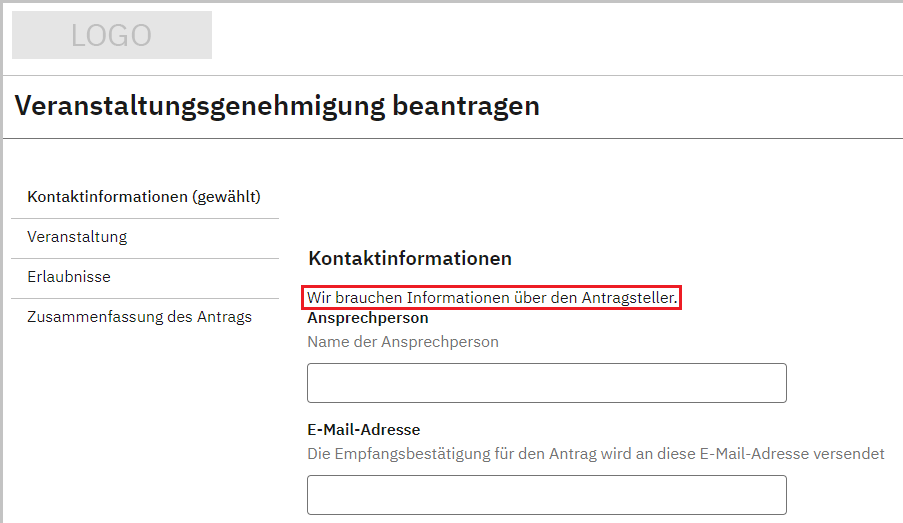
Task: Open the Veranstaltung step in the sidebar
Action: pyautogui.click(x=77, y=237)
